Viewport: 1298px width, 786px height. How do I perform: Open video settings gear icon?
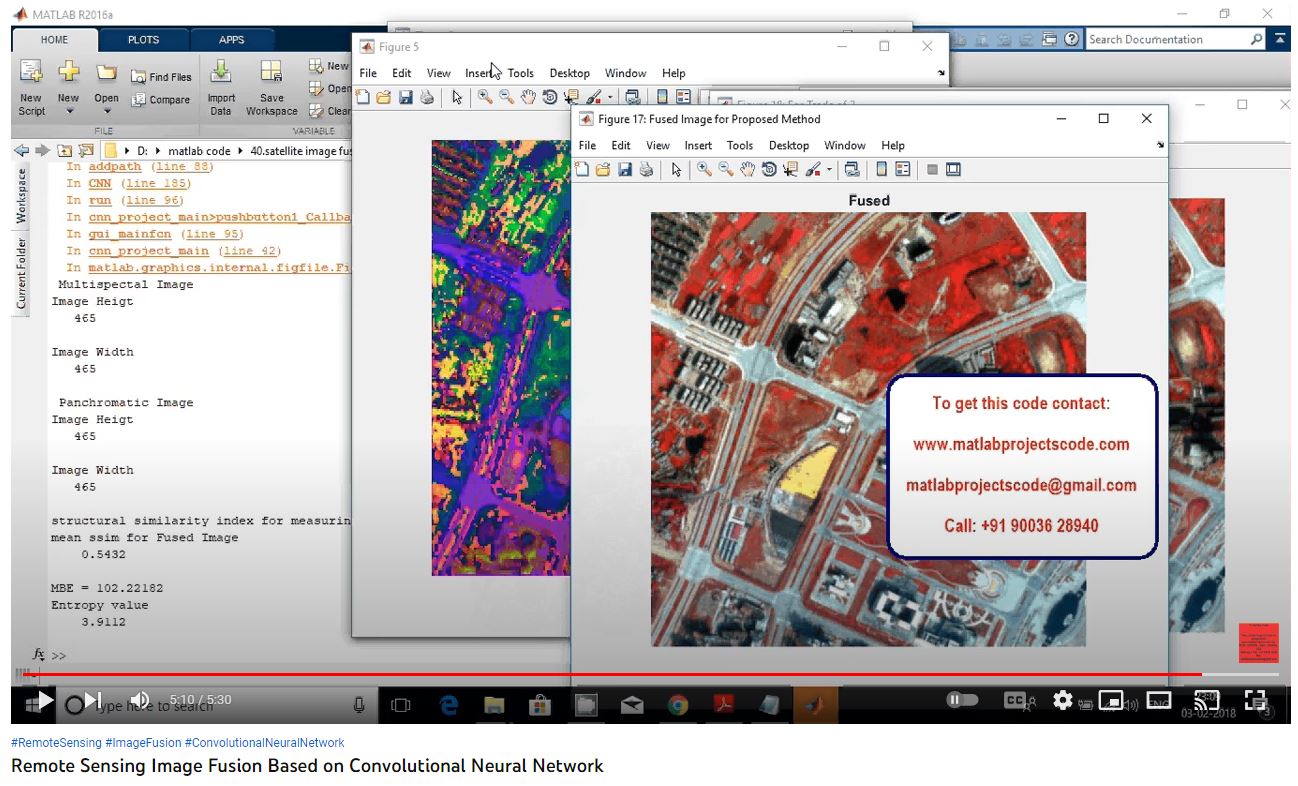(1063, 700)
